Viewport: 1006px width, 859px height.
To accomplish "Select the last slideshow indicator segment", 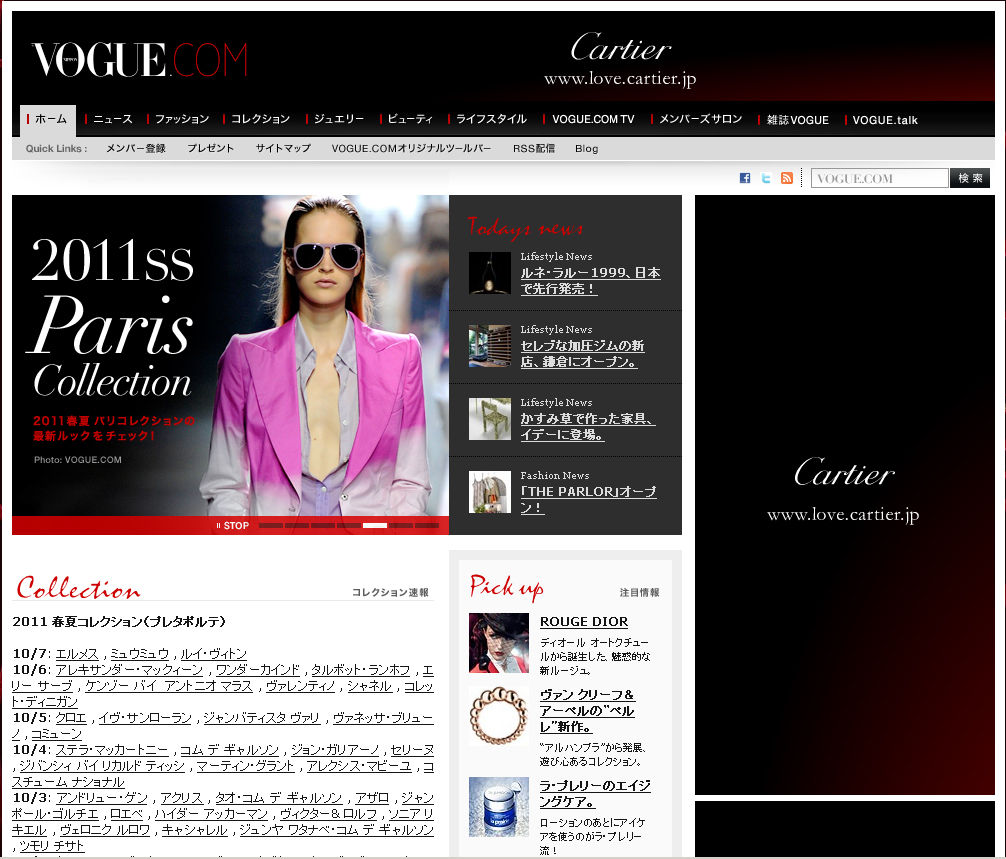I will coord(427,525).
